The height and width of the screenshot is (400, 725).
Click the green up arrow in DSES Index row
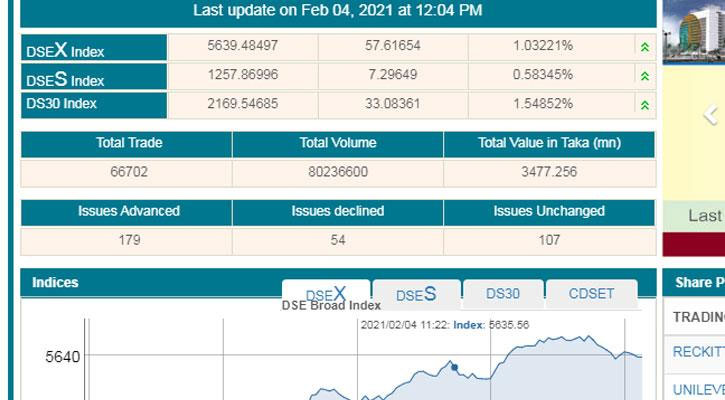click(645, 76)
